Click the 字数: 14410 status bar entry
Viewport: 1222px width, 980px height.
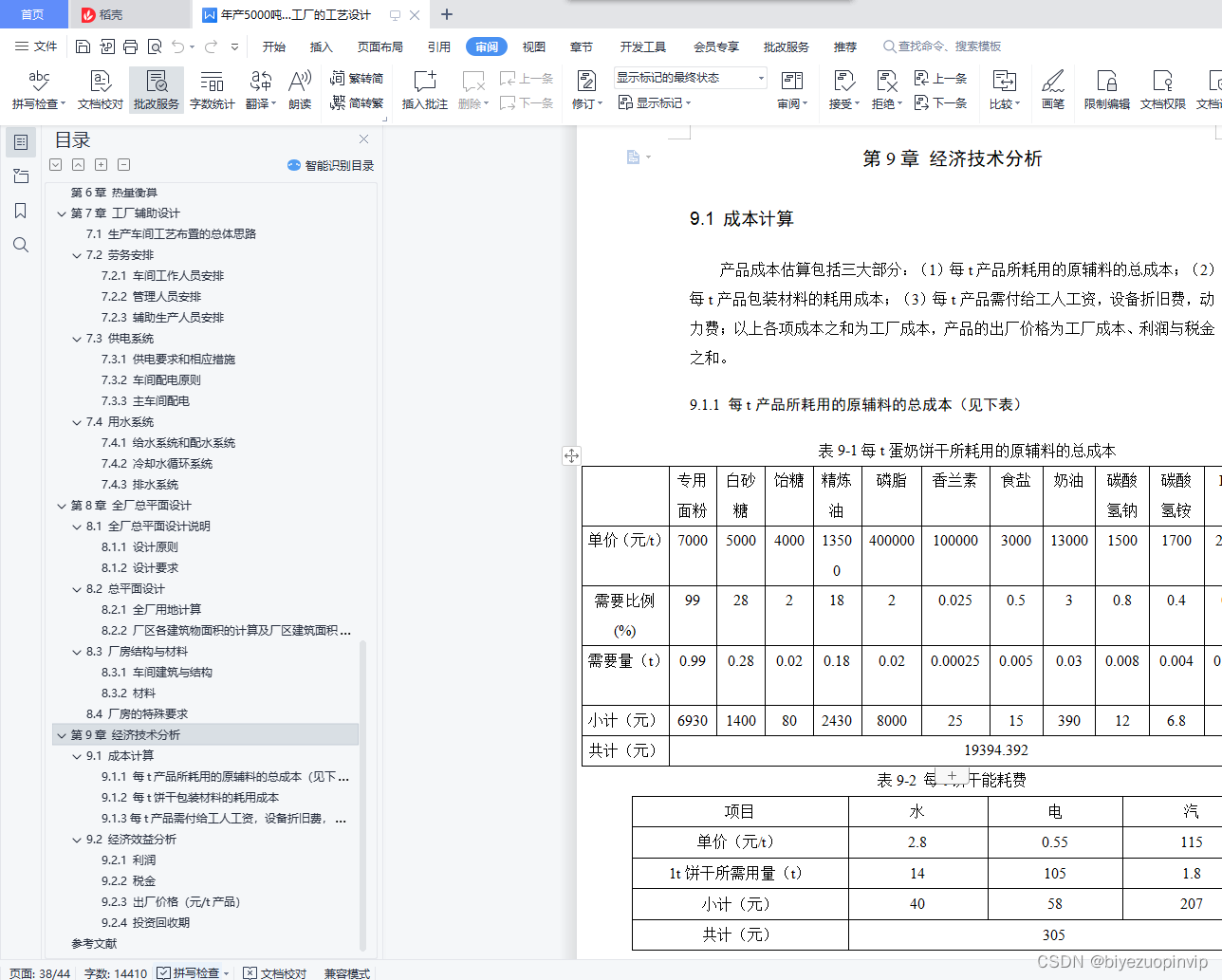point(116,972)
